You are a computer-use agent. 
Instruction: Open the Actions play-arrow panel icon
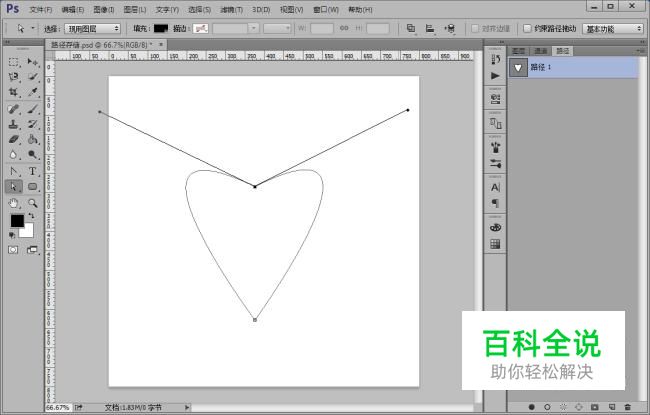(x=495, y=76)
